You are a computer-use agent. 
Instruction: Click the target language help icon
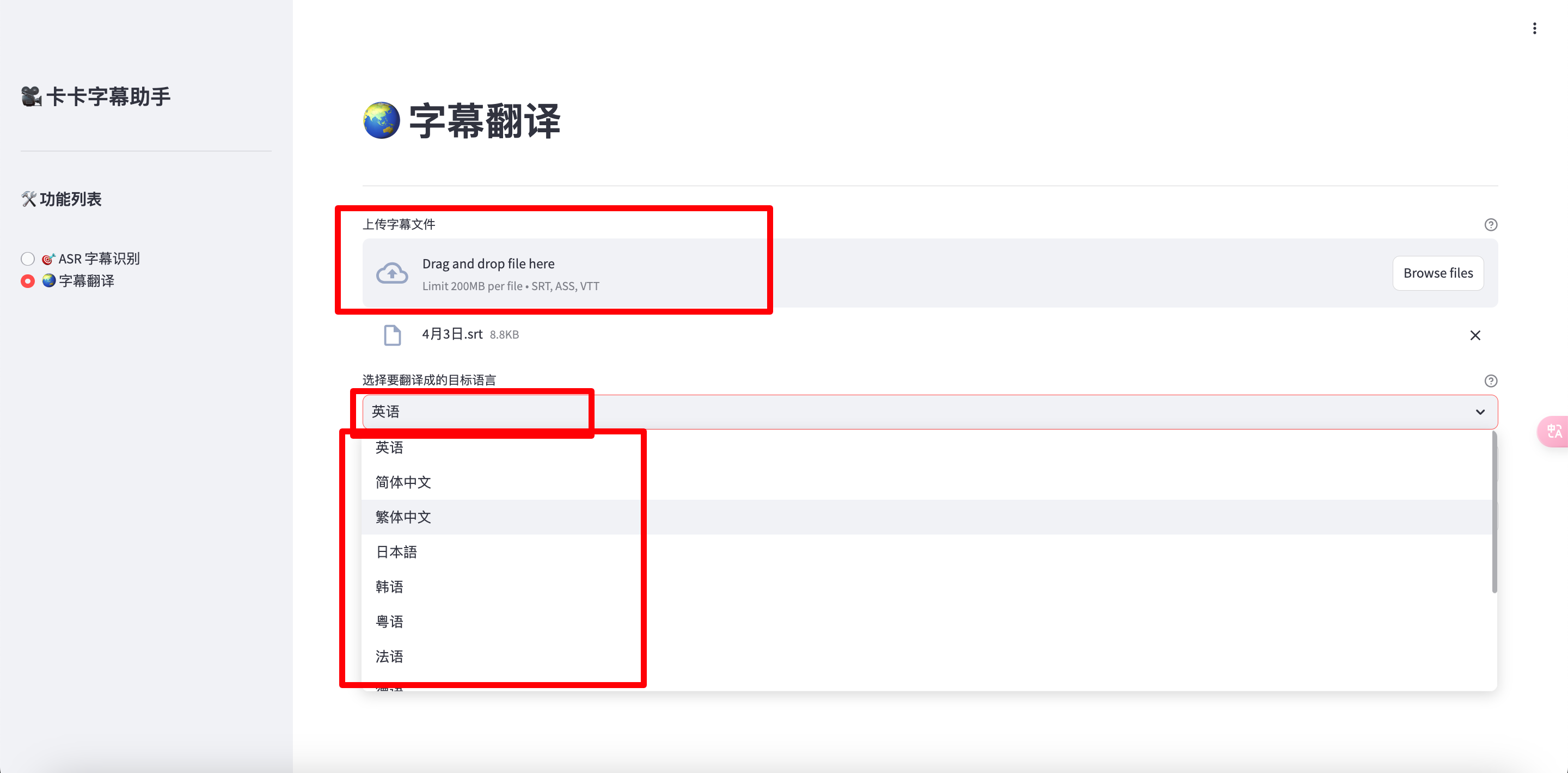(x=1490, y=381)
